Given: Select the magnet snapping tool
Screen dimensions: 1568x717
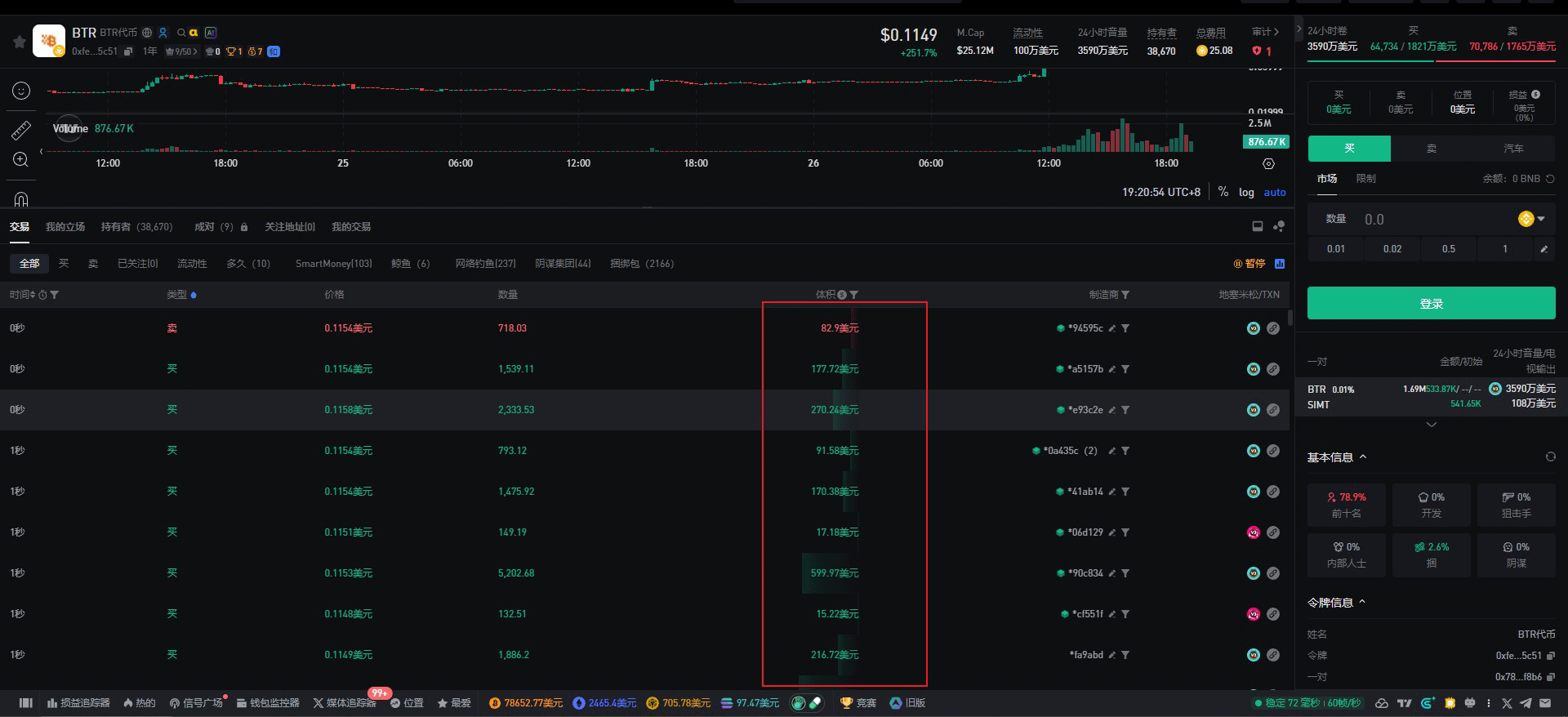Looking at the screenshot, I should 21,198.
